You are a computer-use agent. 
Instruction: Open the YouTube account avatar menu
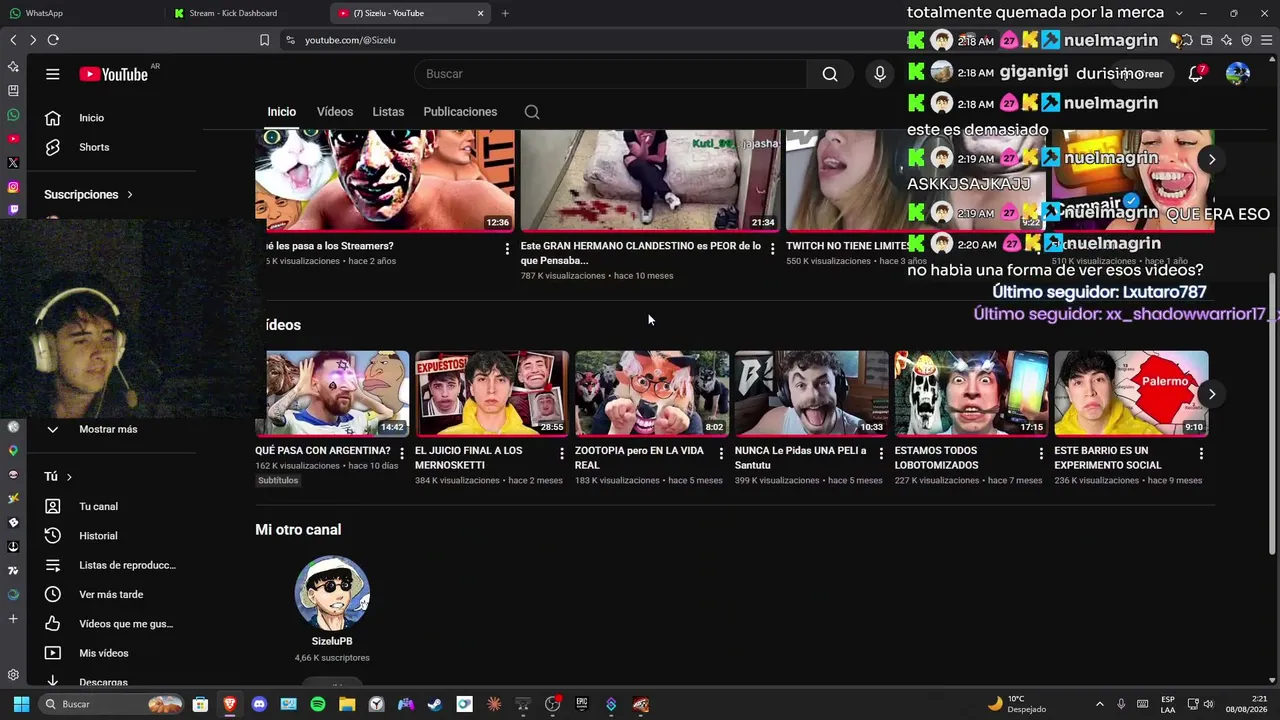click(1238, 74)
